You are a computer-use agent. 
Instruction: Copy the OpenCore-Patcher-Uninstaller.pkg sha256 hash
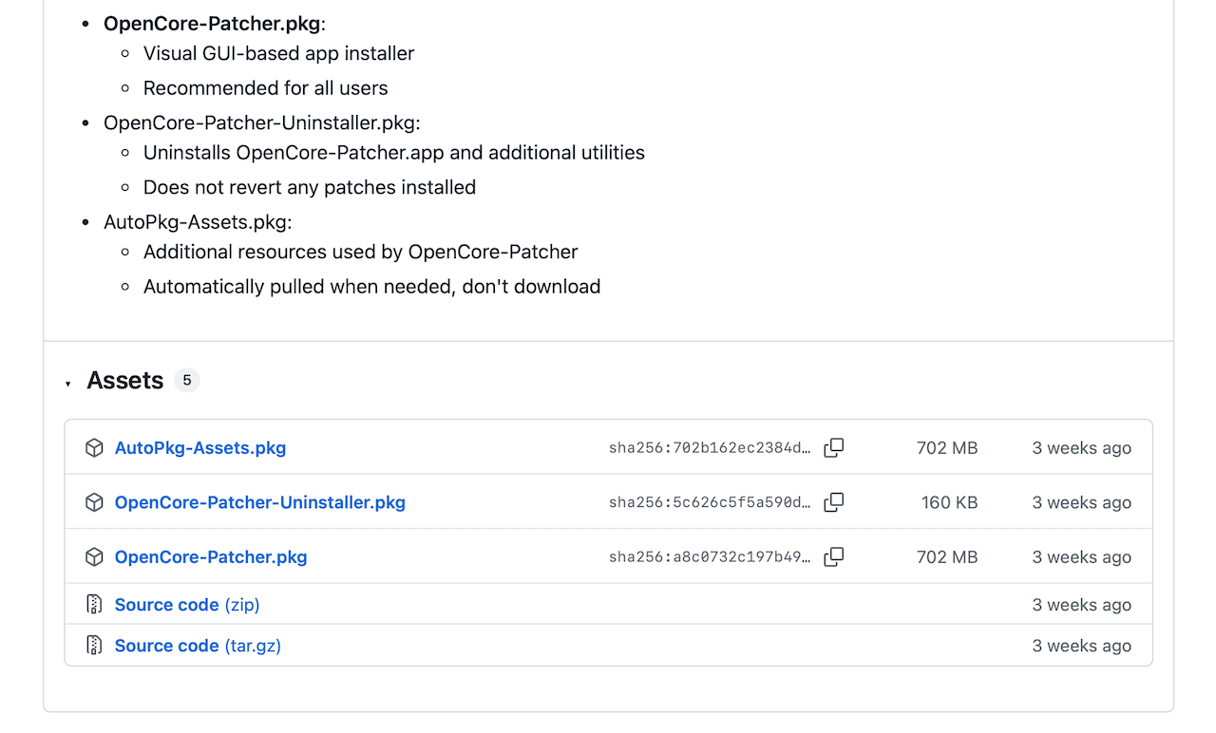tap(834, 502)
